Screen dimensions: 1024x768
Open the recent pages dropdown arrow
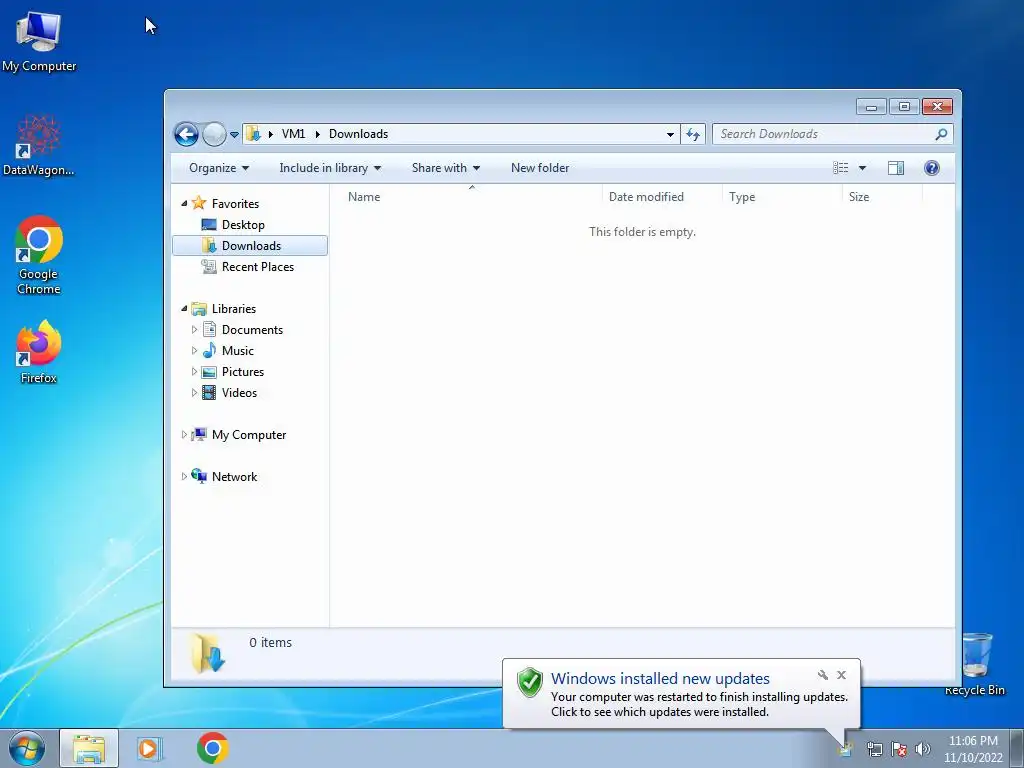coord(234,135)
